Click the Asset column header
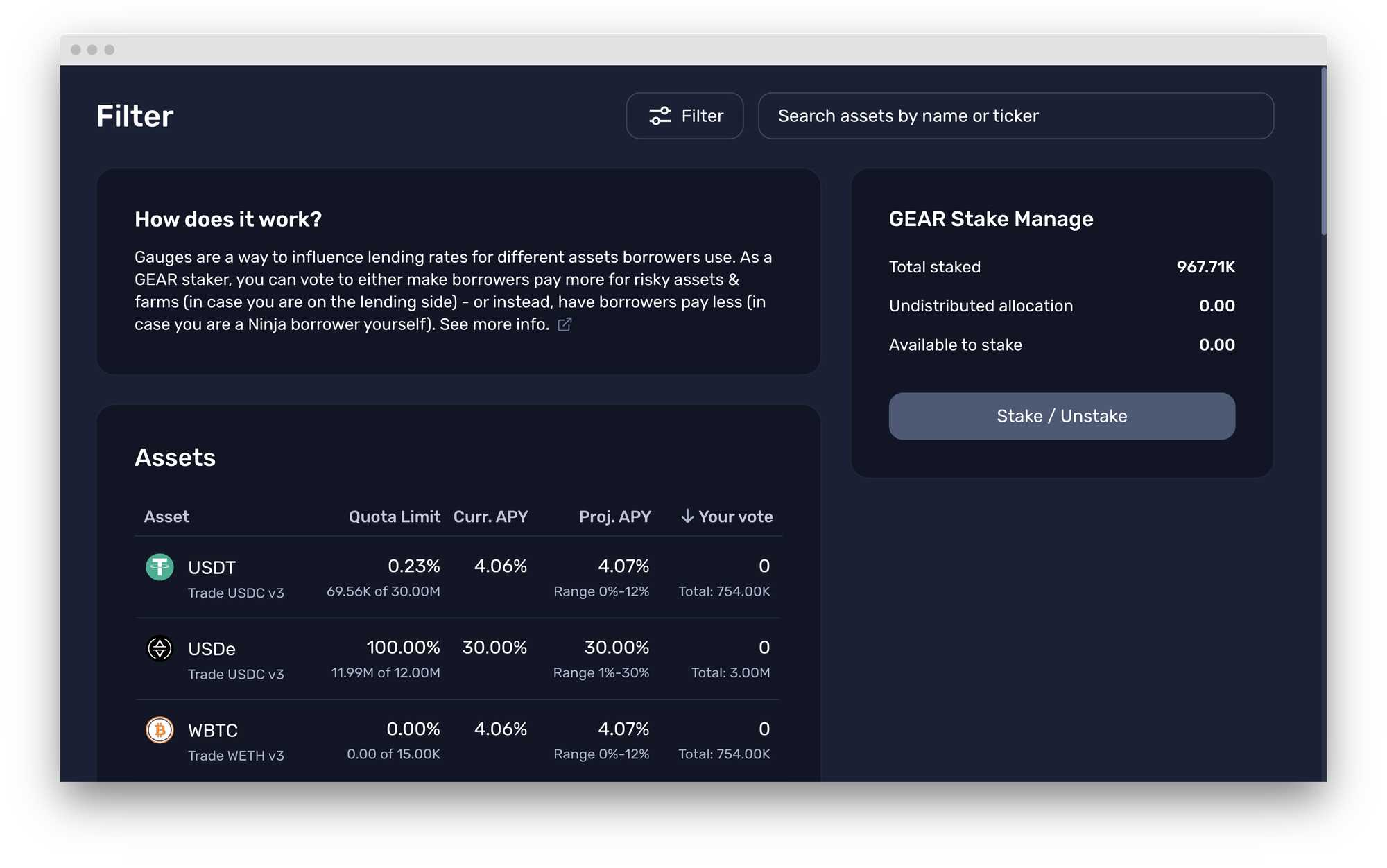The width and height of the screenshot is (1387, 868). (166, 516)
